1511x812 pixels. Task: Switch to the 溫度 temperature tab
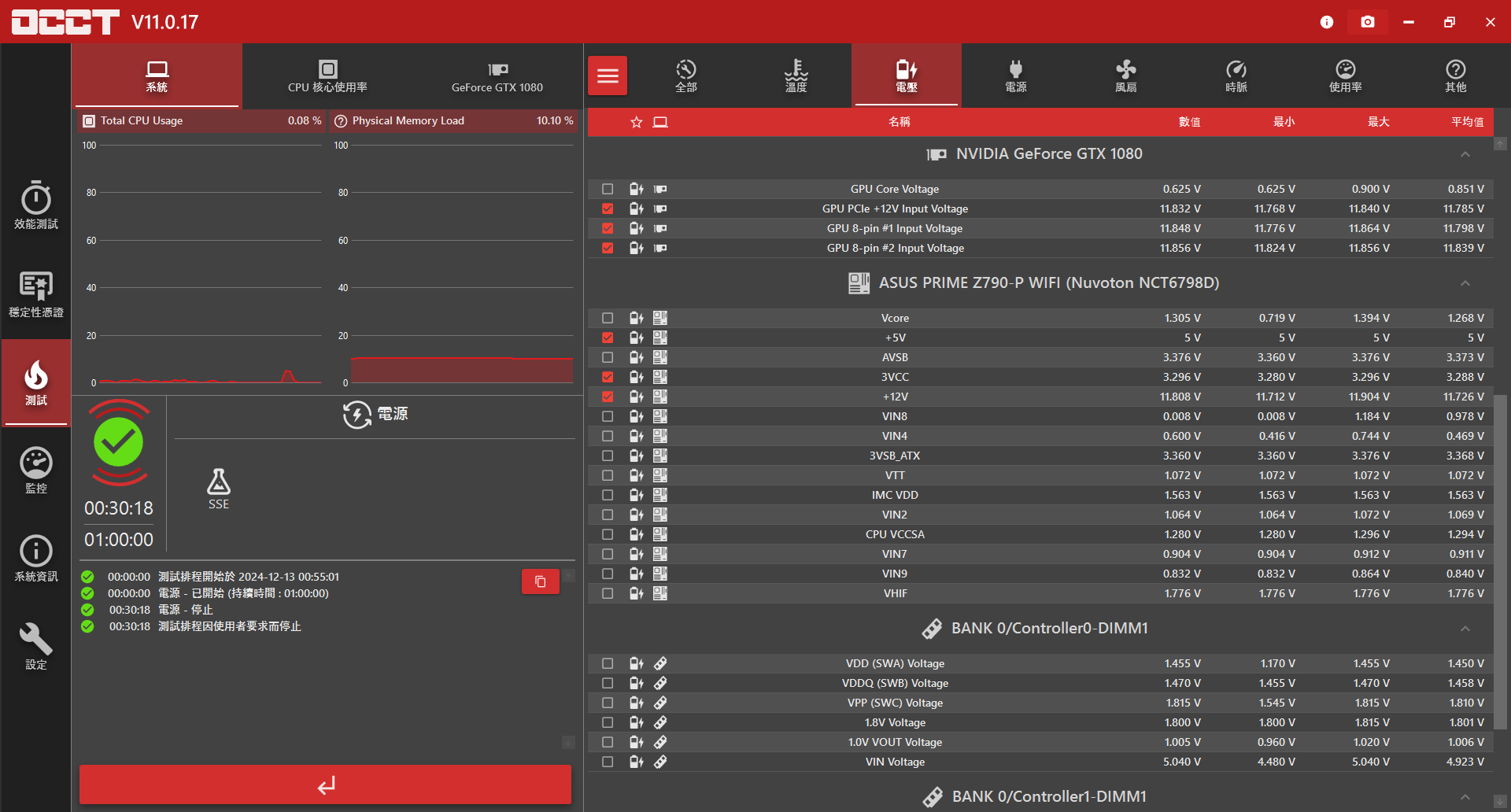click(796, 76)
